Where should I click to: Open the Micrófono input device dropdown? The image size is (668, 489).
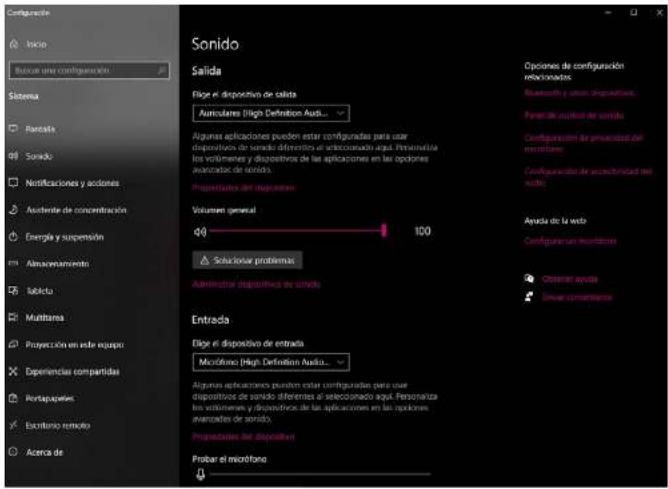271,362
